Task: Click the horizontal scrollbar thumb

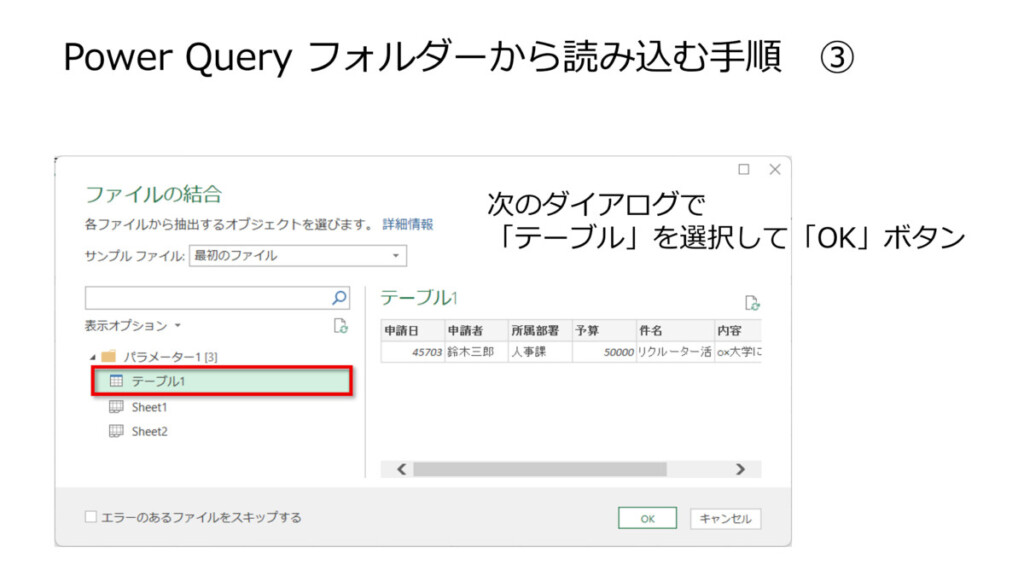Action: pyautogui.click(x=539, y=470)
